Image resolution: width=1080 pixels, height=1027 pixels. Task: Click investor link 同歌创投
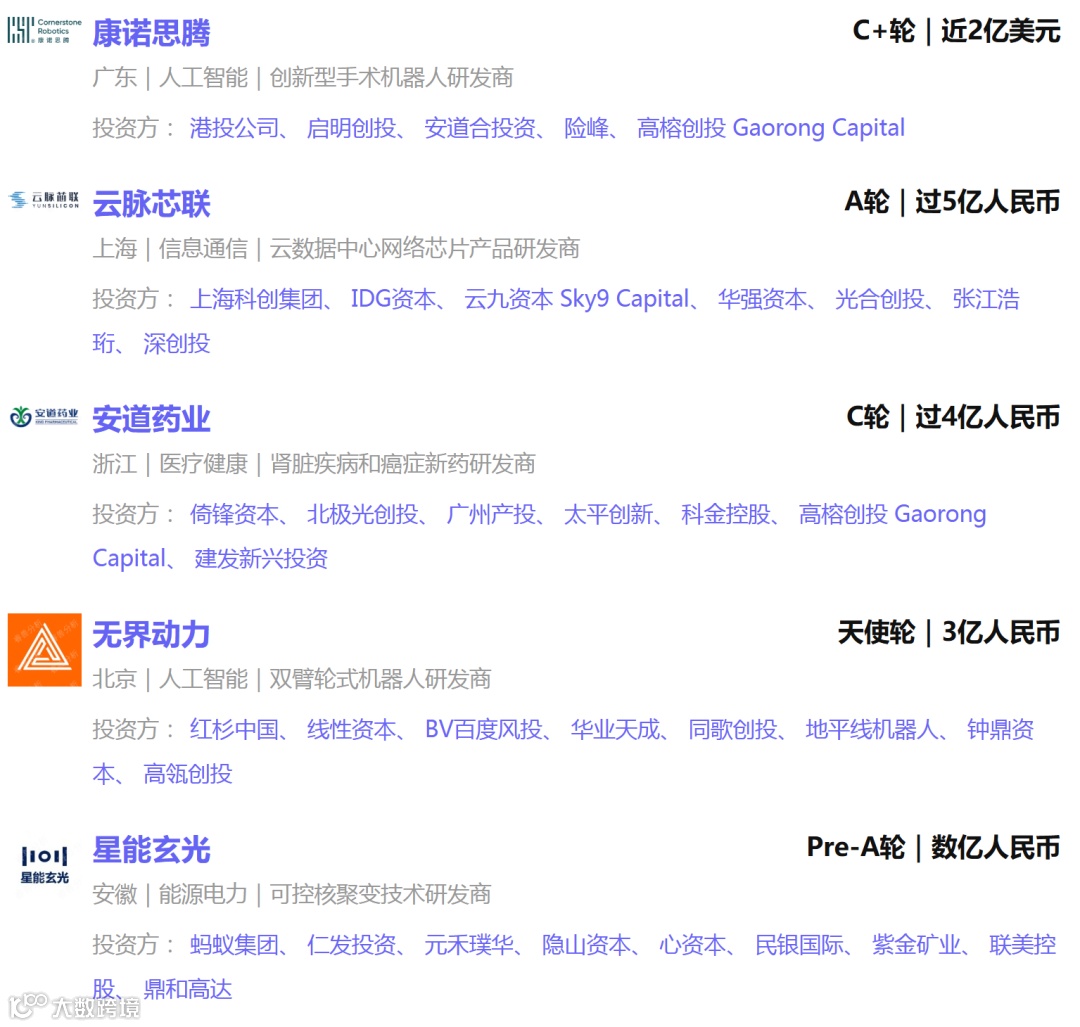(x=733, y=729)
